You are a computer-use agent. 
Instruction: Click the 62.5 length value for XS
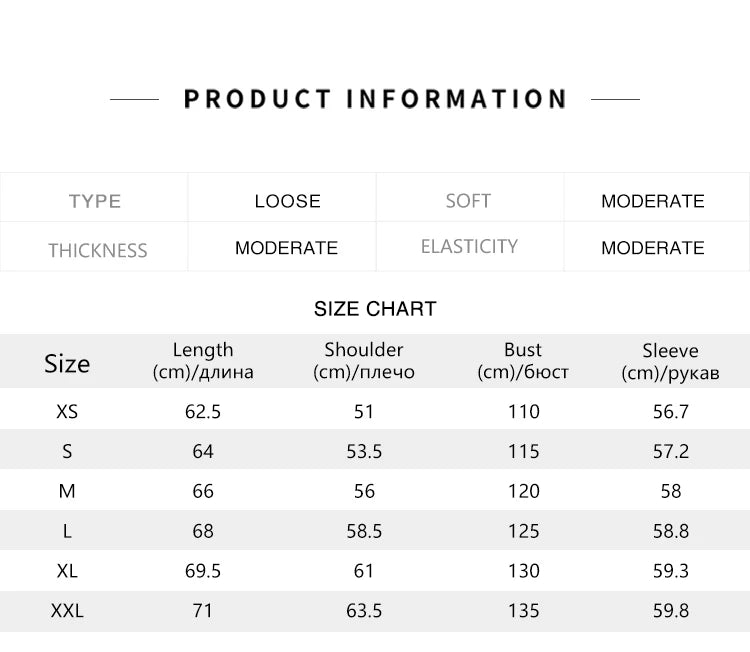tap(203, 411)
